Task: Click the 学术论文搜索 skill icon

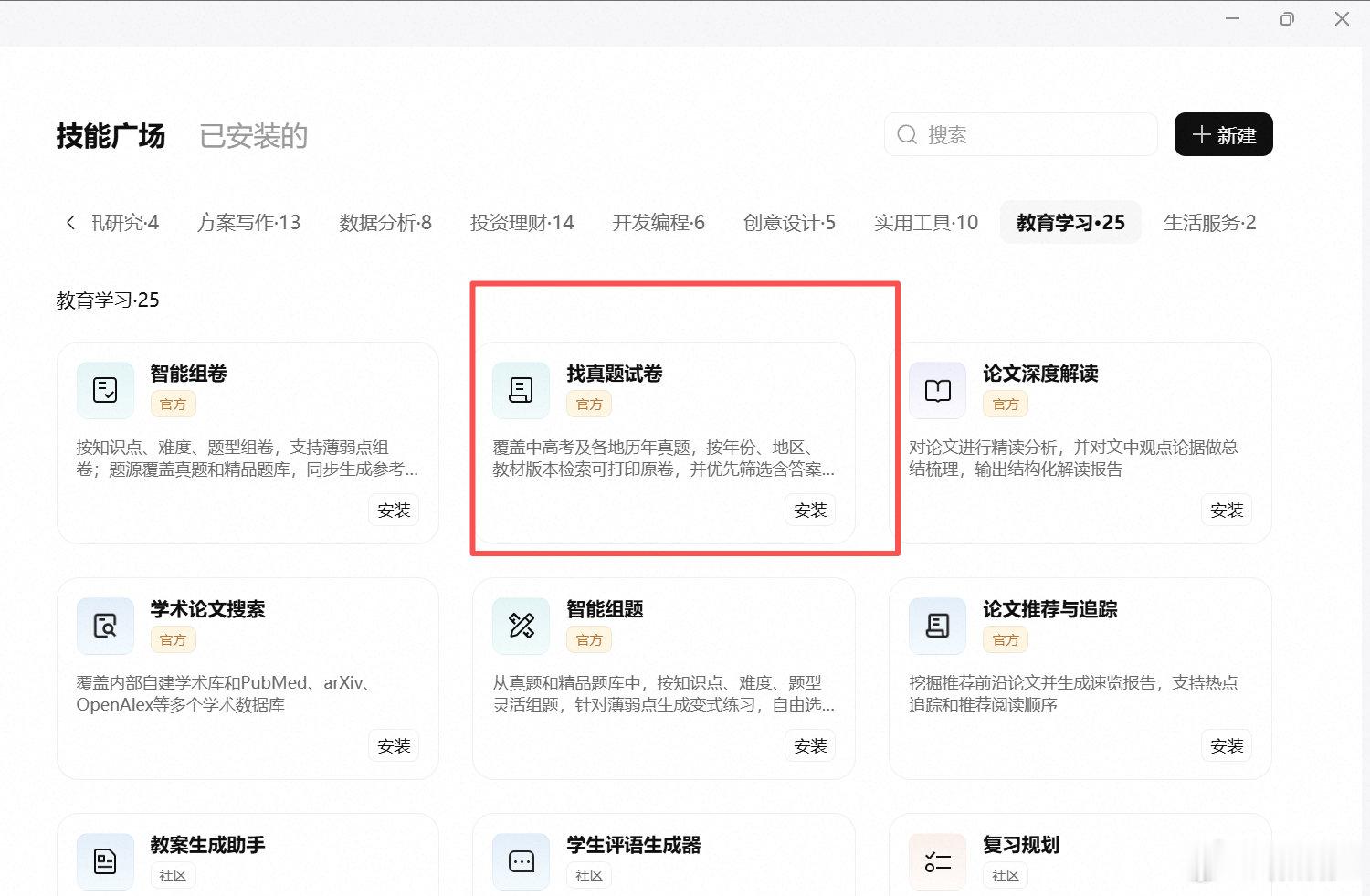Action: (105, 626)
